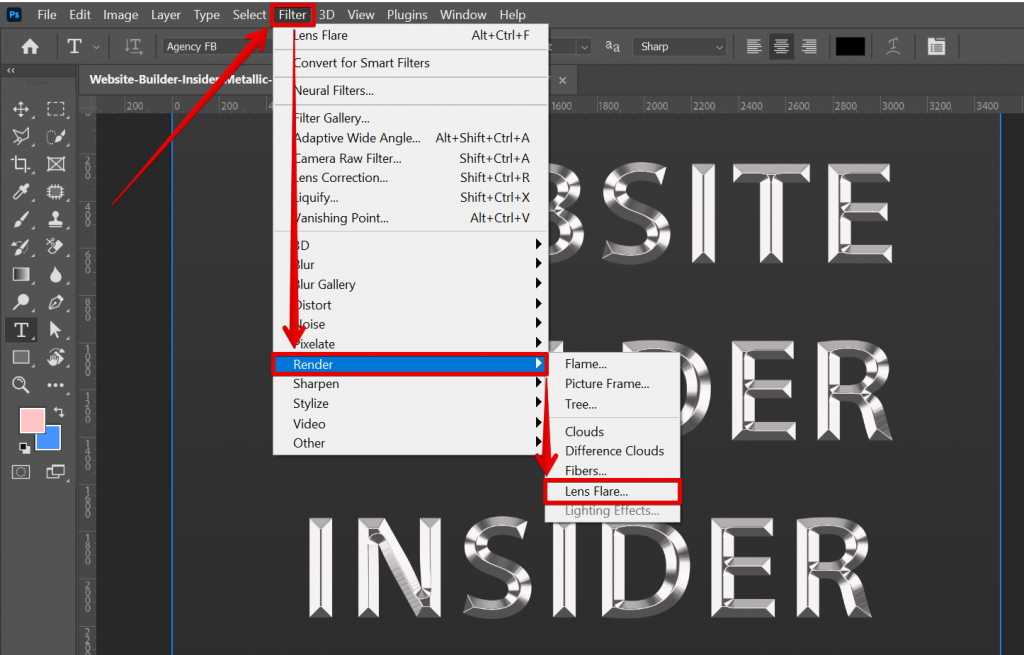Click the swap foreground and background colors arrow
Screen dimensions: 1024x655
[x=59, y=411]
